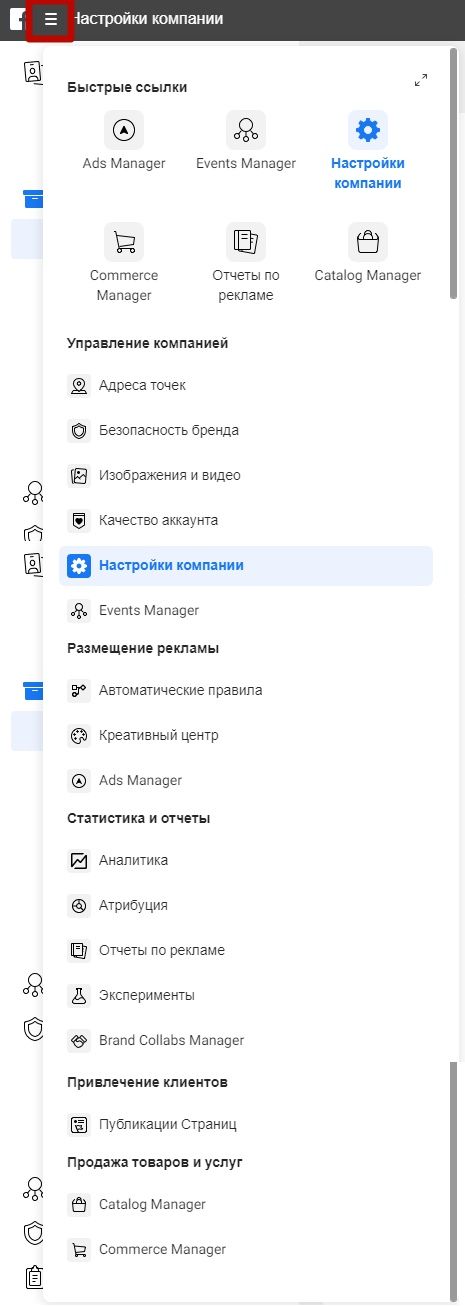Screen dimensions: 465x1306
Task: Expand the menu with the arrows icon
Action: pos(421,80)
